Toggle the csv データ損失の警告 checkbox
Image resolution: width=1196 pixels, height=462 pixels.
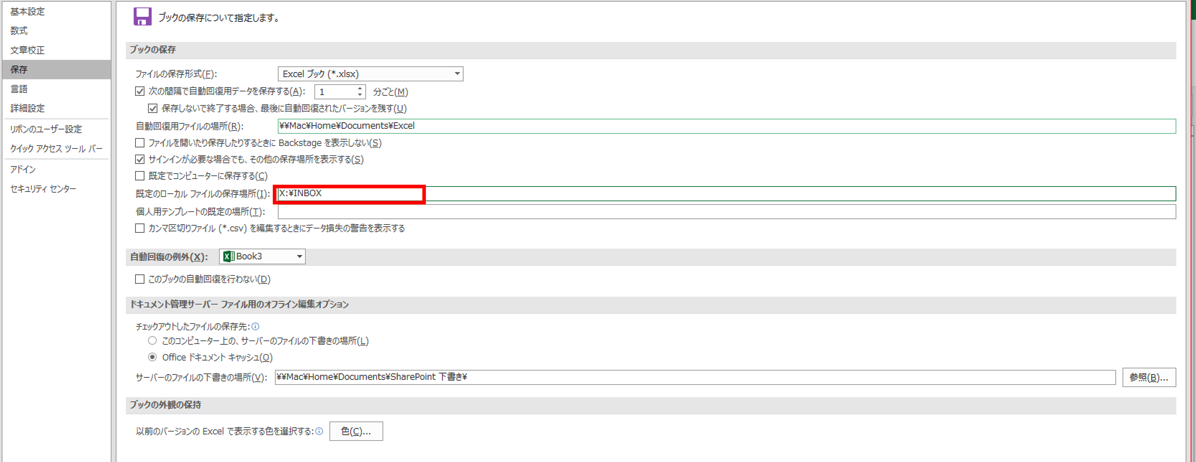click(x=140, y=228)
